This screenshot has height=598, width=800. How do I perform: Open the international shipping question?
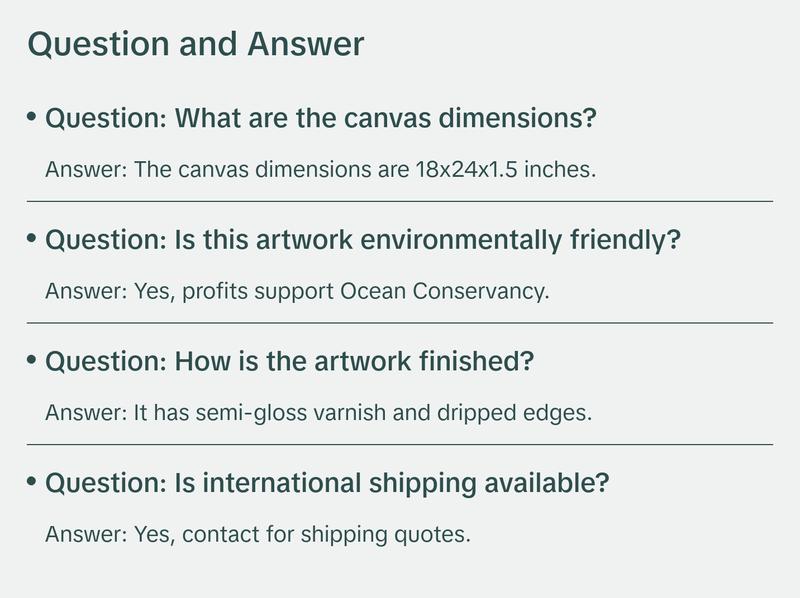[x=327, y=483]
